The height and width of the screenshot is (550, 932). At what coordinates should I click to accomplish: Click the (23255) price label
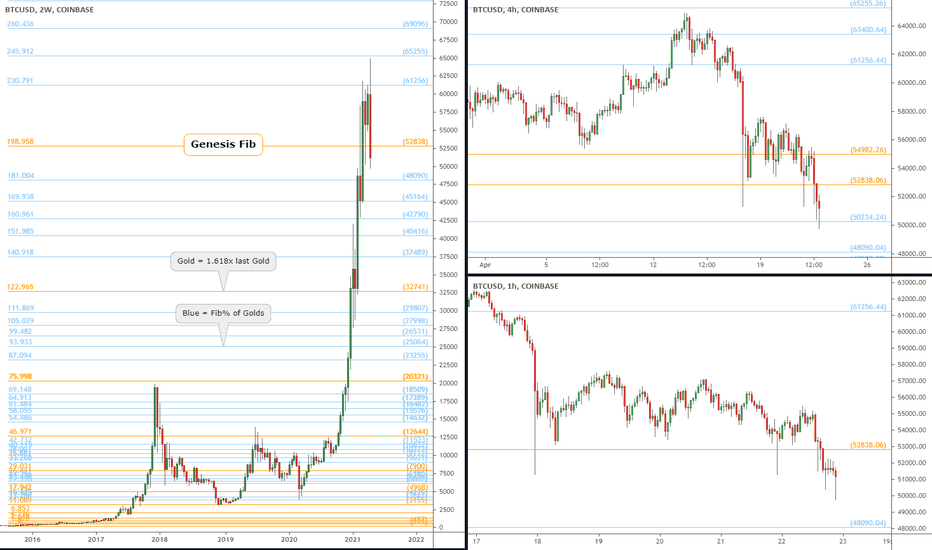pos(415,355)
